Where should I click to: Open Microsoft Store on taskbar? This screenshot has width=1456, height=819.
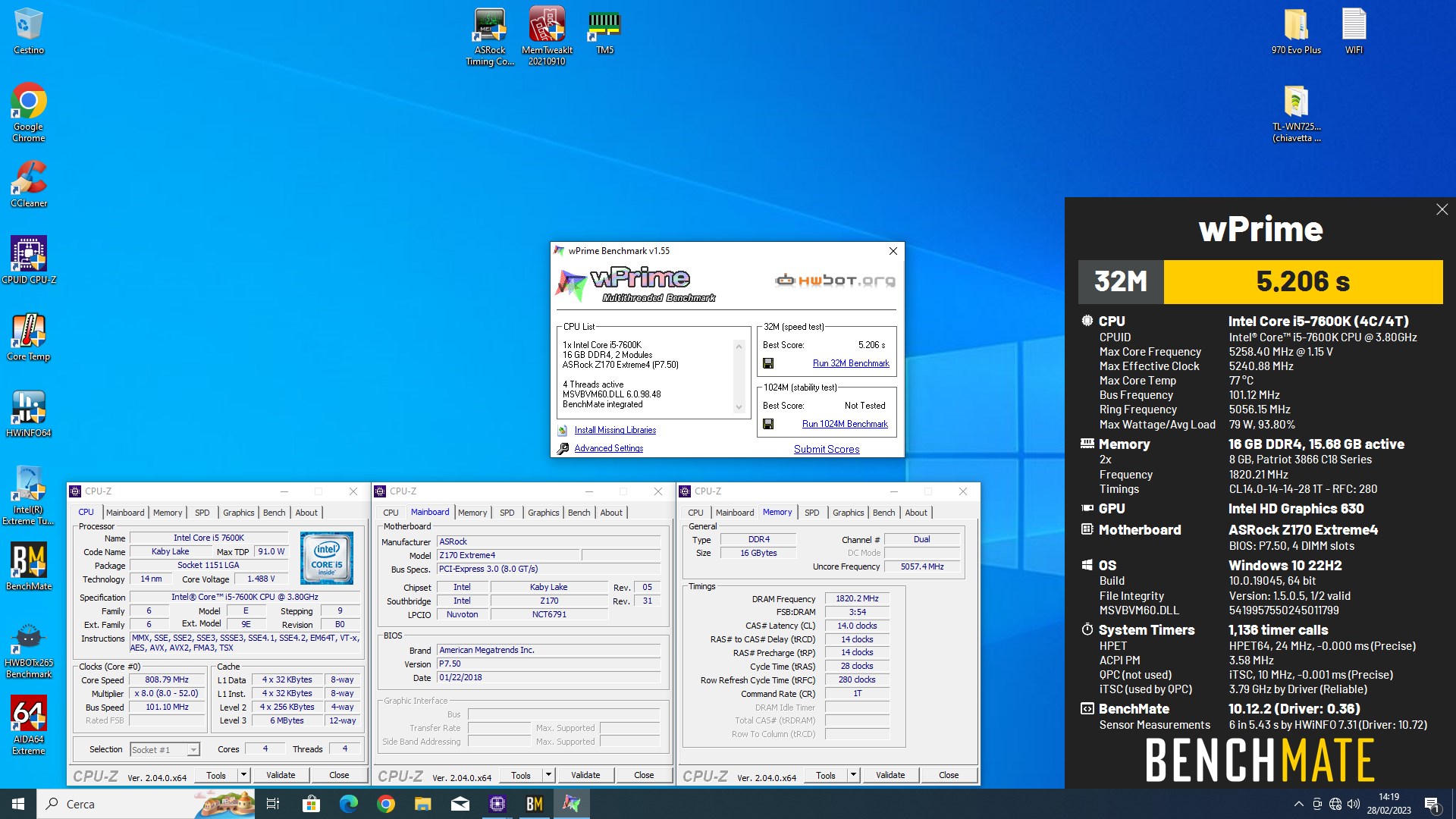tap(311, 804)
